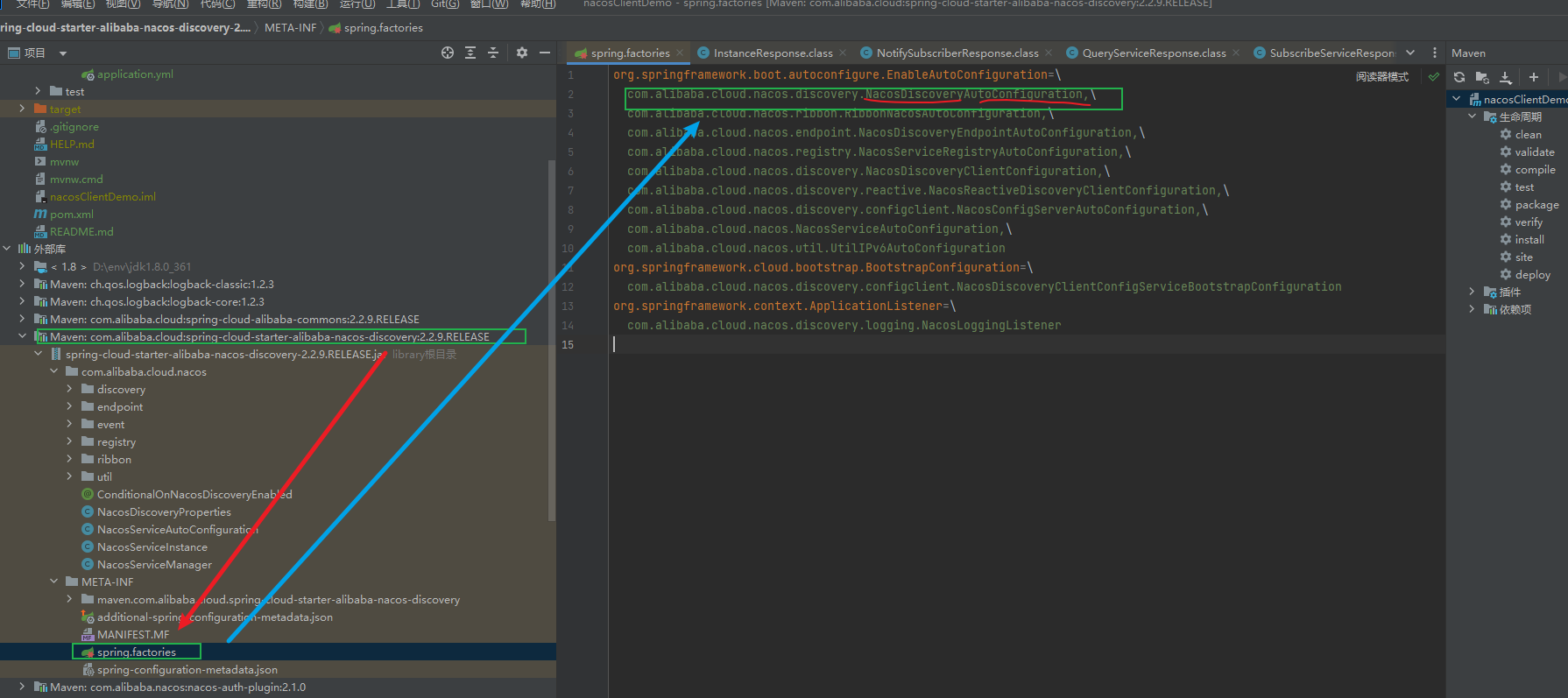Collapse the META-INF folder

pos(53,582)
